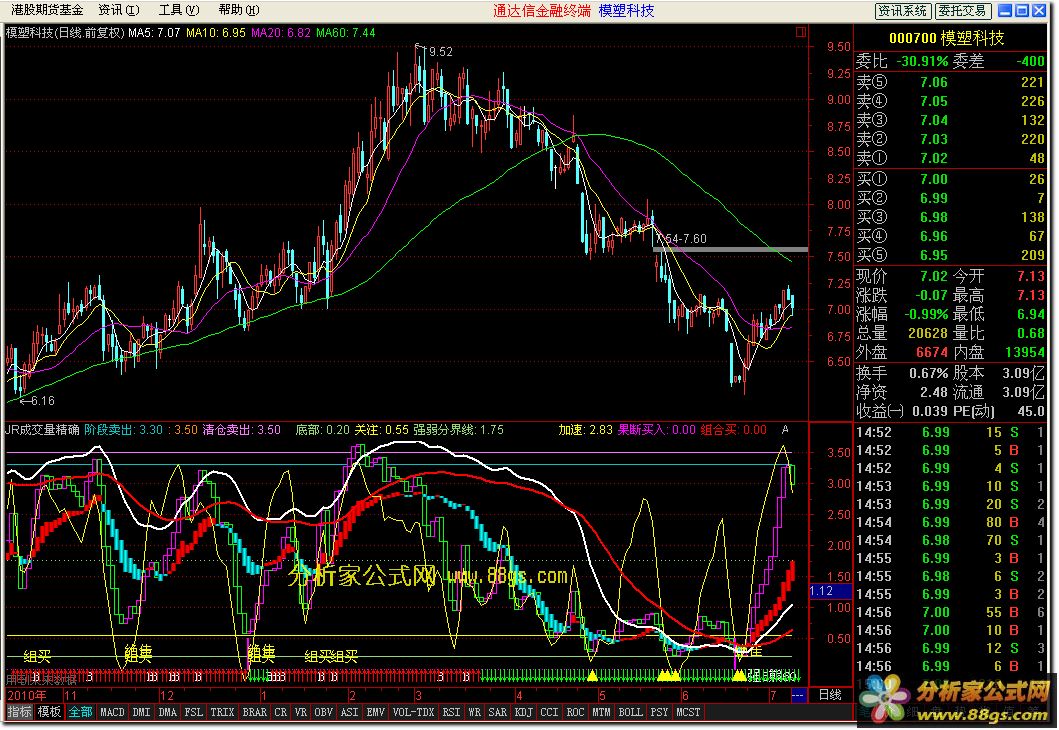This screenshot has width=1059, height=730.
Task: Click the 日线 period selector
Action: 830,695
